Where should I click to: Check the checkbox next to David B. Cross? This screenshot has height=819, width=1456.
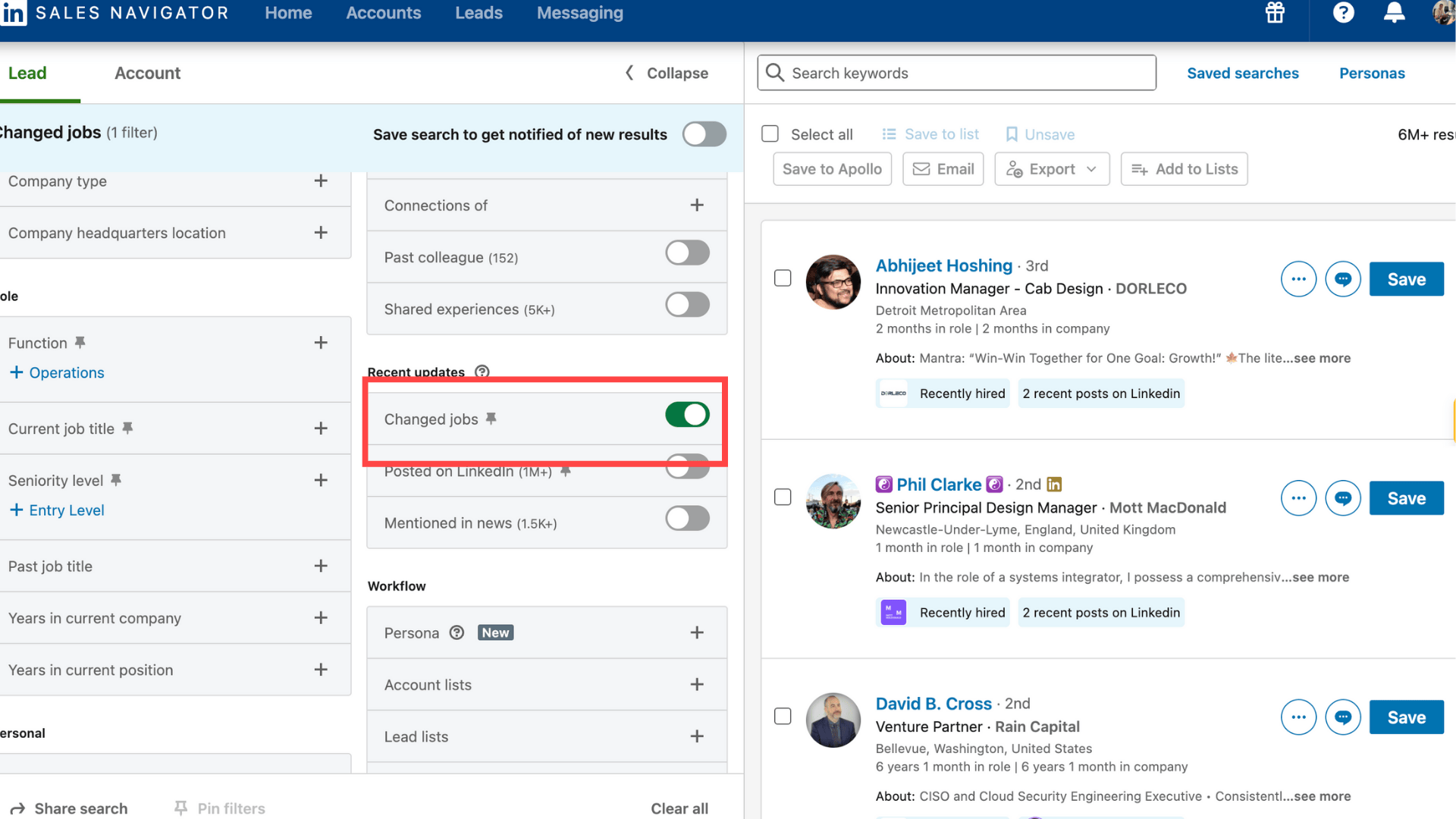pyautogui.click(x=783, y=716)
